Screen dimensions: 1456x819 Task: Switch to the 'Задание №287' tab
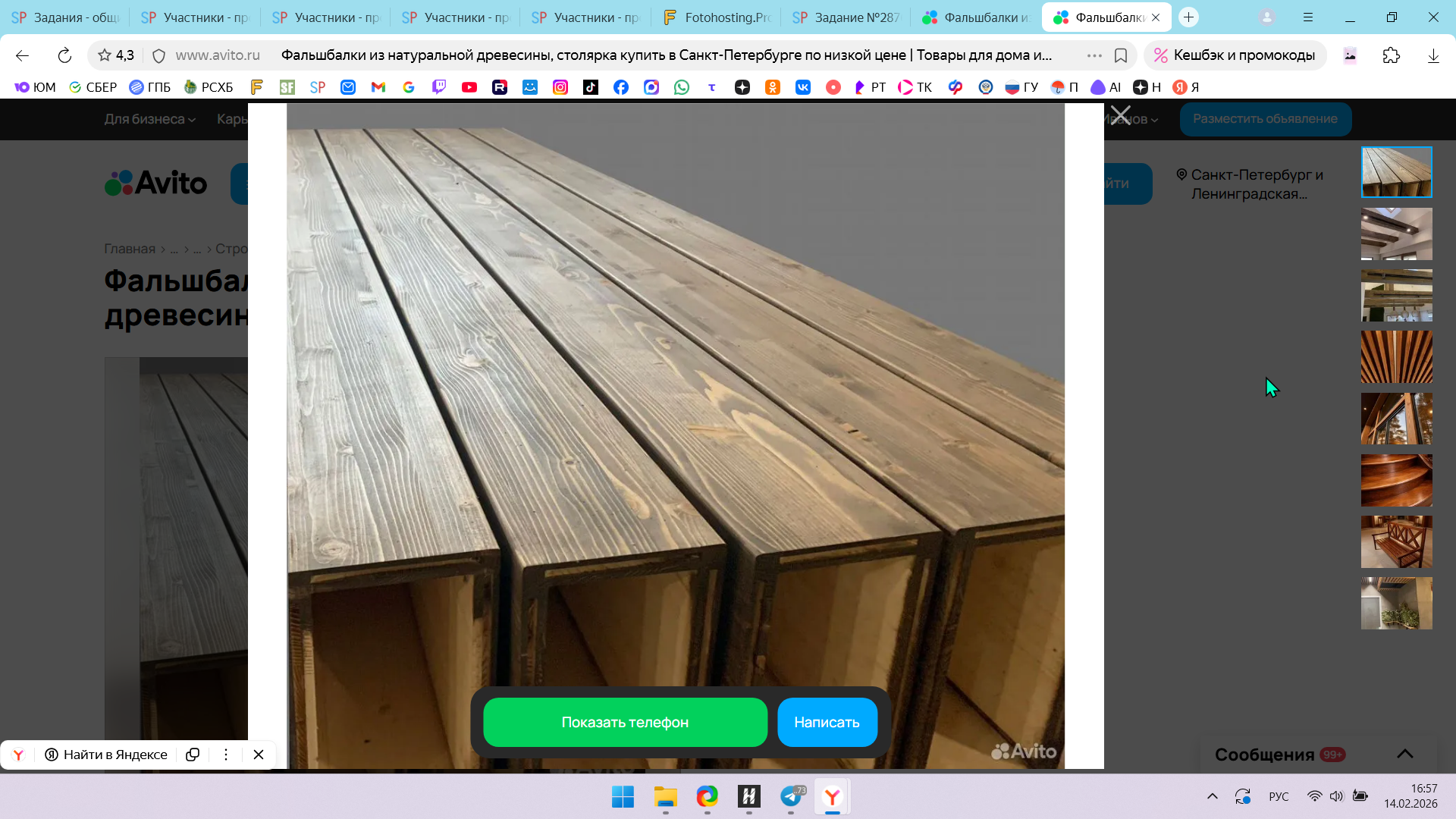(846, 17)
